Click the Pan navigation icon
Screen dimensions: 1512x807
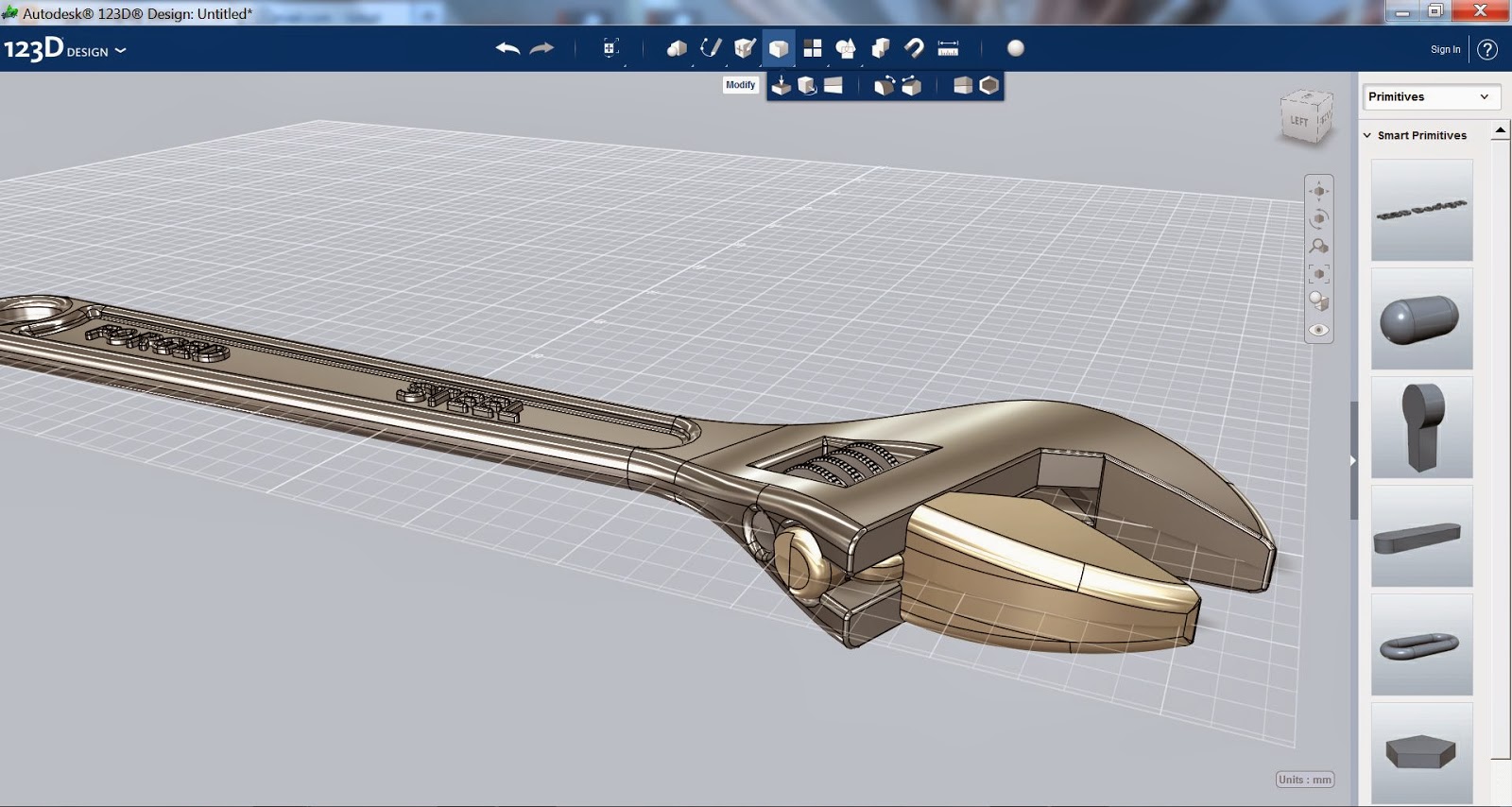[x=1319, y=191]
